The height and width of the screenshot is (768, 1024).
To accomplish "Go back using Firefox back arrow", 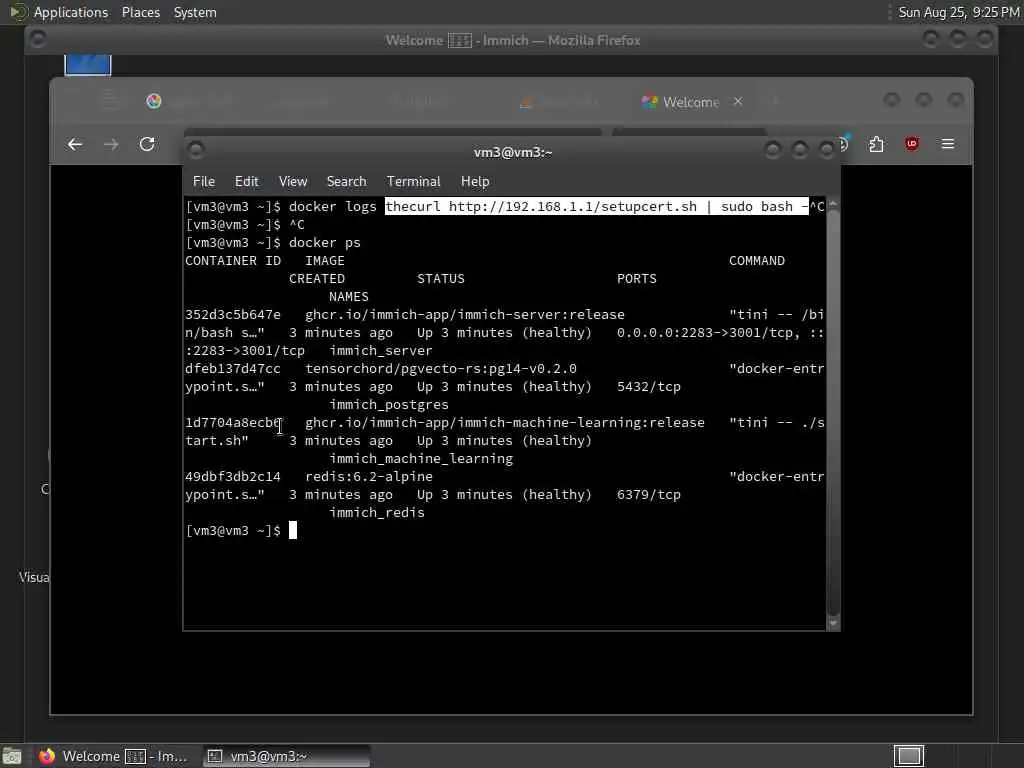I will (75, 144).
